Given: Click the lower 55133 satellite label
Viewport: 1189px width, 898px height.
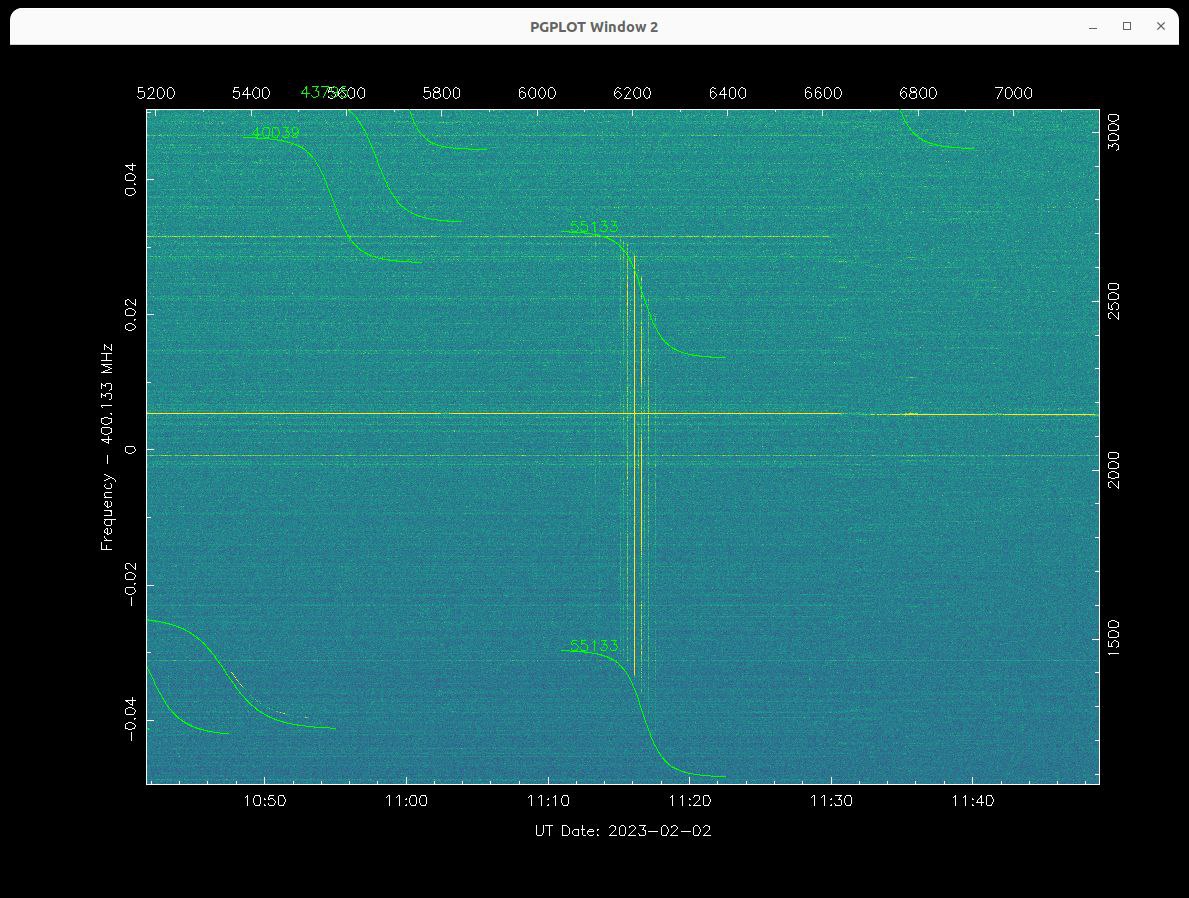Looking at the screenshot, I should tap(594, 646).
